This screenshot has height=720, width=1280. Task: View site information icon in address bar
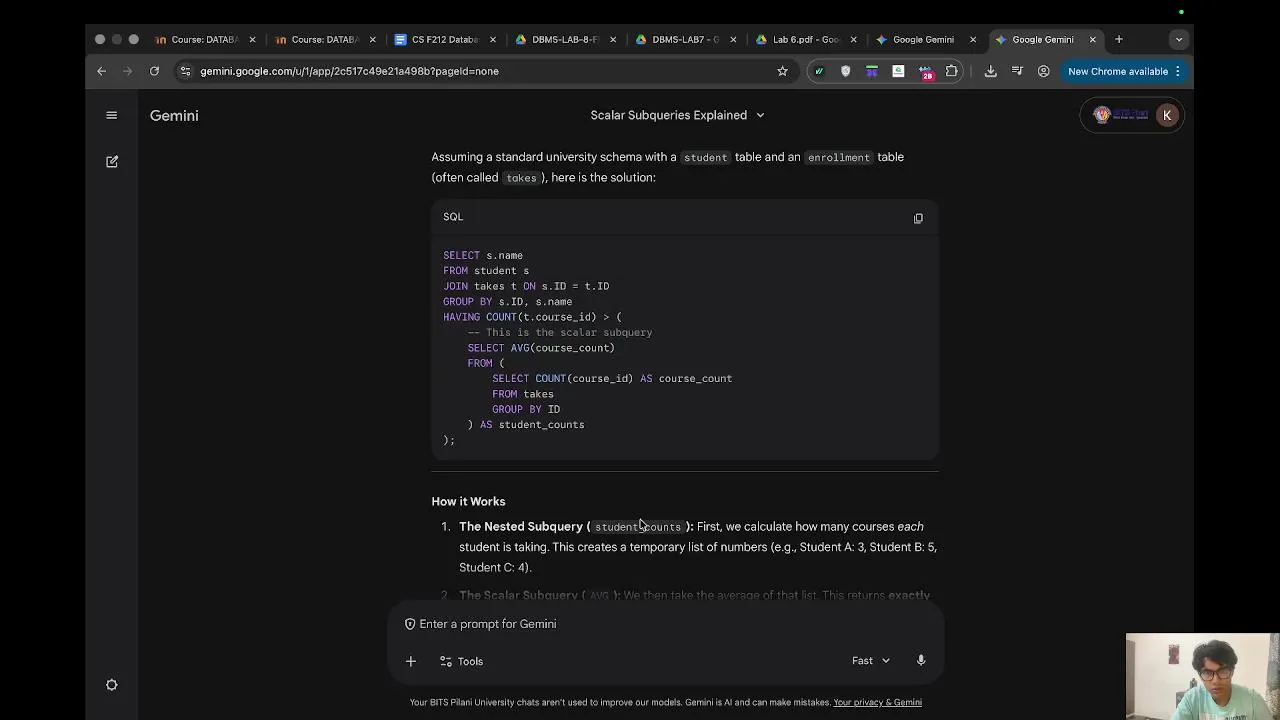coord(185,71)
